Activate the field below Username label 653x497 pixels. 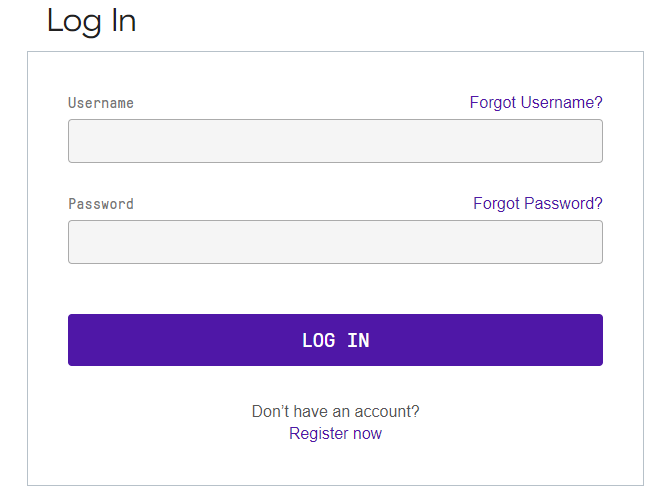point(335,141)
